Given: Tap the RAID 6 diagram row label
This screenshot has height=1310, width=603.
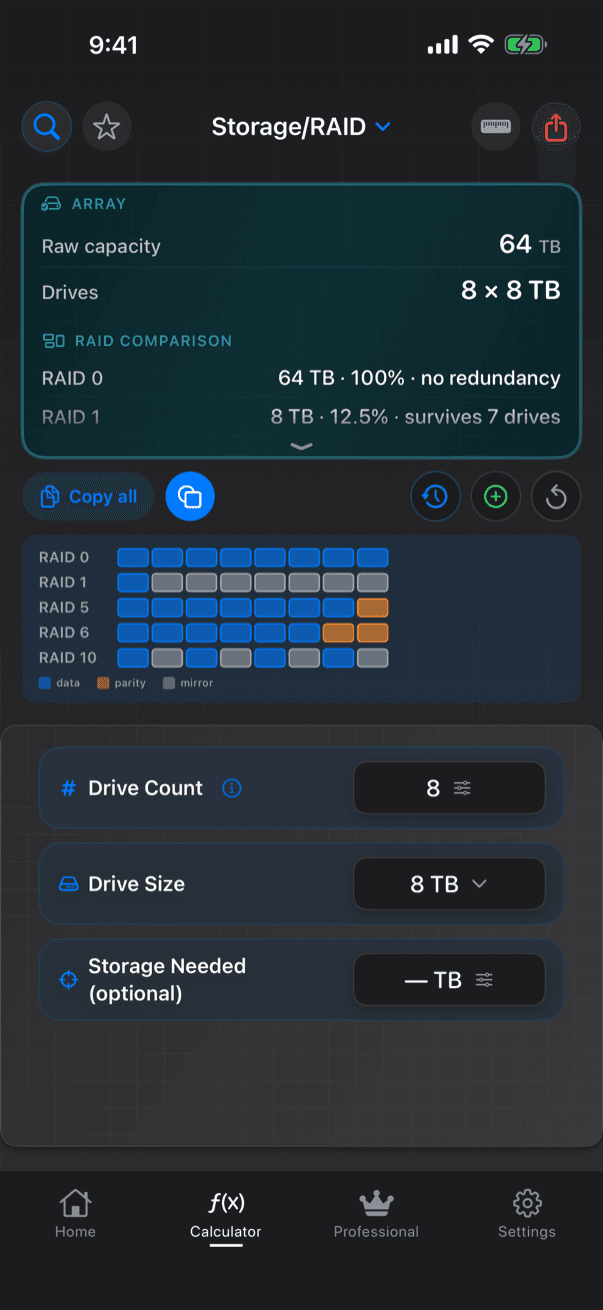Looking at the screenshot, I should 64,632.
